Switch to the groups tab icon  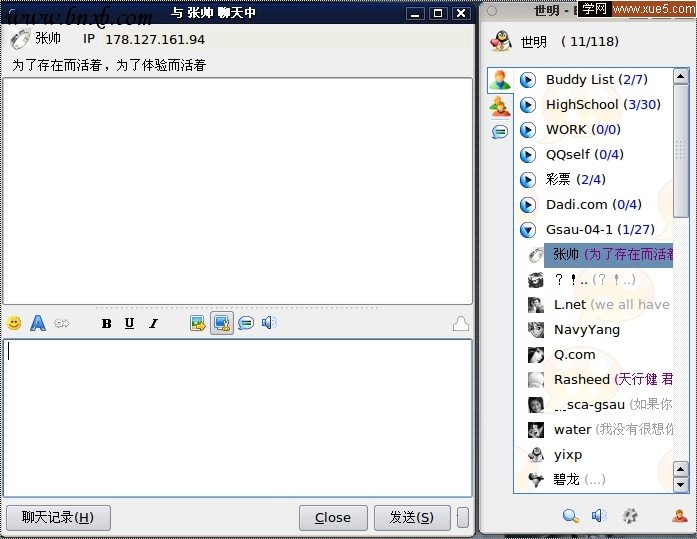click(x=500, y=107)
